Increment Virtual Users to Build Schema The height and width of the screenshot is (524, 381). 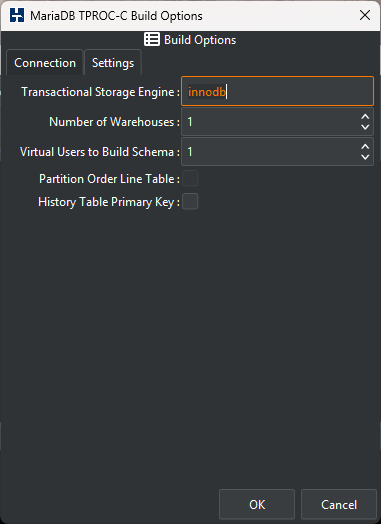(x=365, y=147)
